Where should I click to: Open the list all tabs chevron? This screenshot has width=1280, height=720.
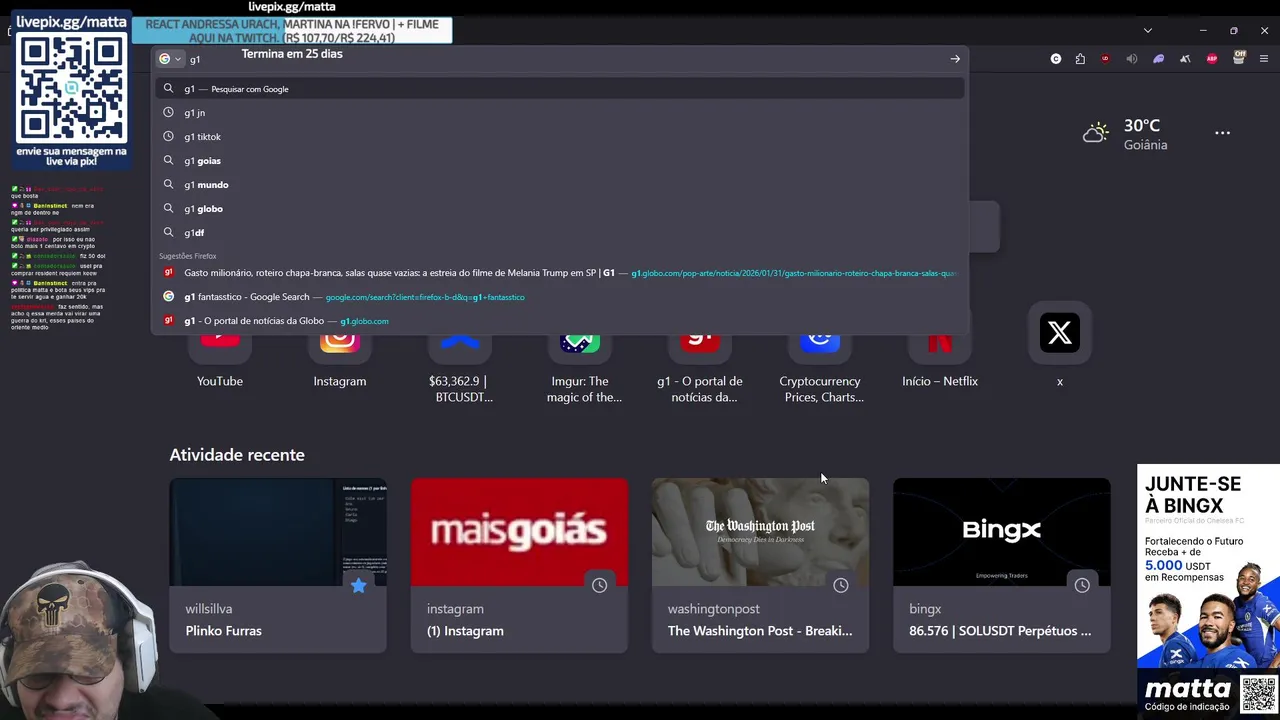click(x=1148, y=30)
